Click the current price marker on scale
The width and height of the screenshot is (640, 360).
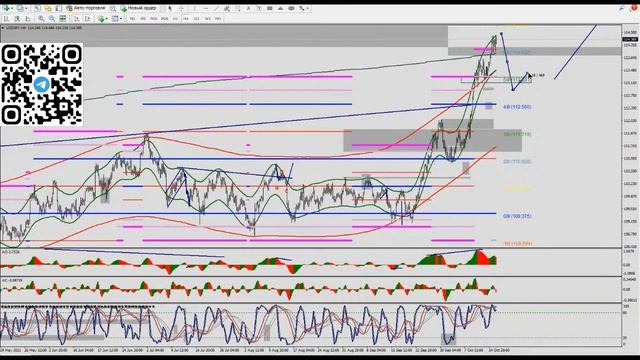tap(630, 39)
